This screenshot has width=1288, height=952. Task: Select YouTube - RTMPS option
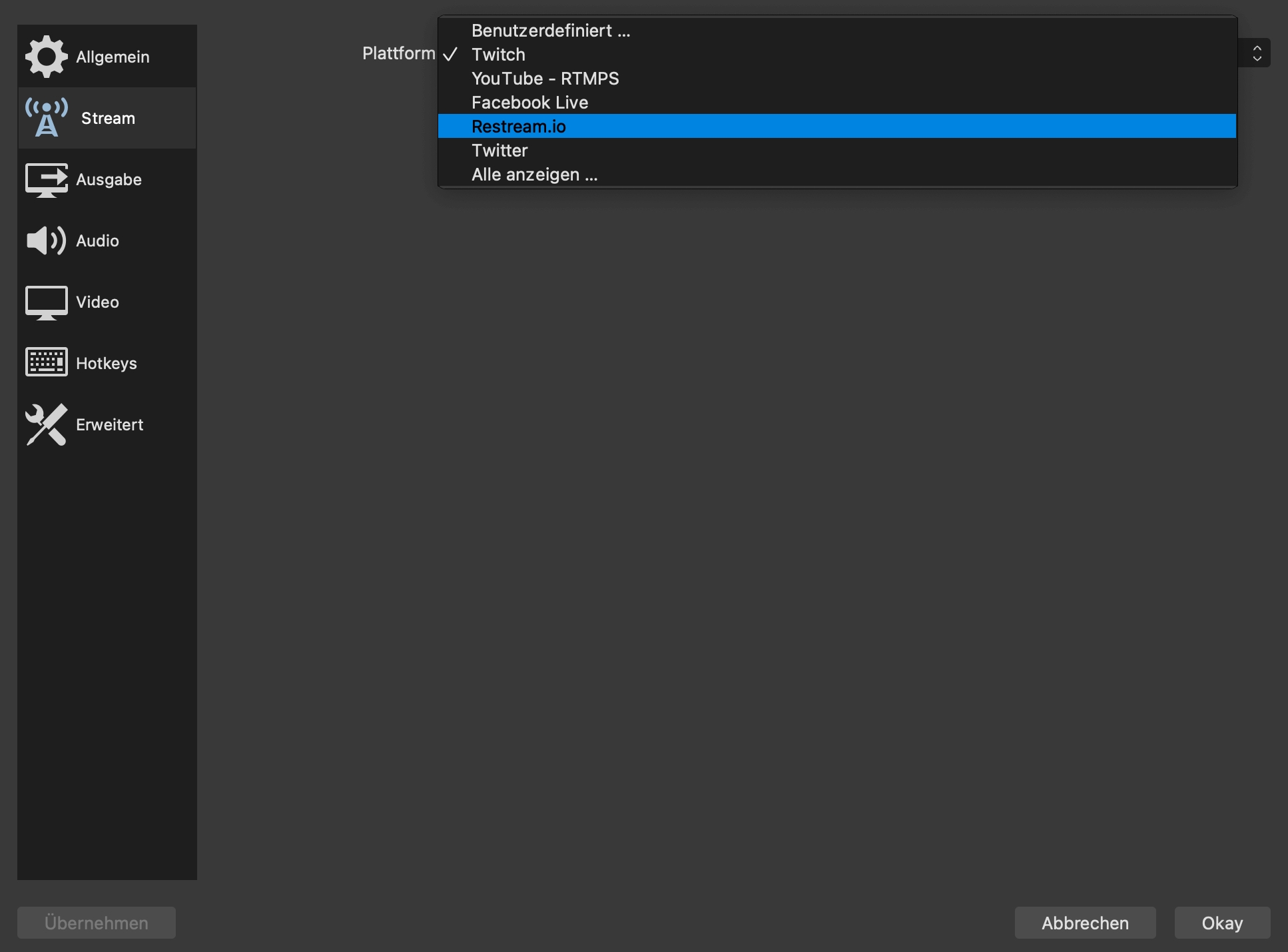pos(545,79)
